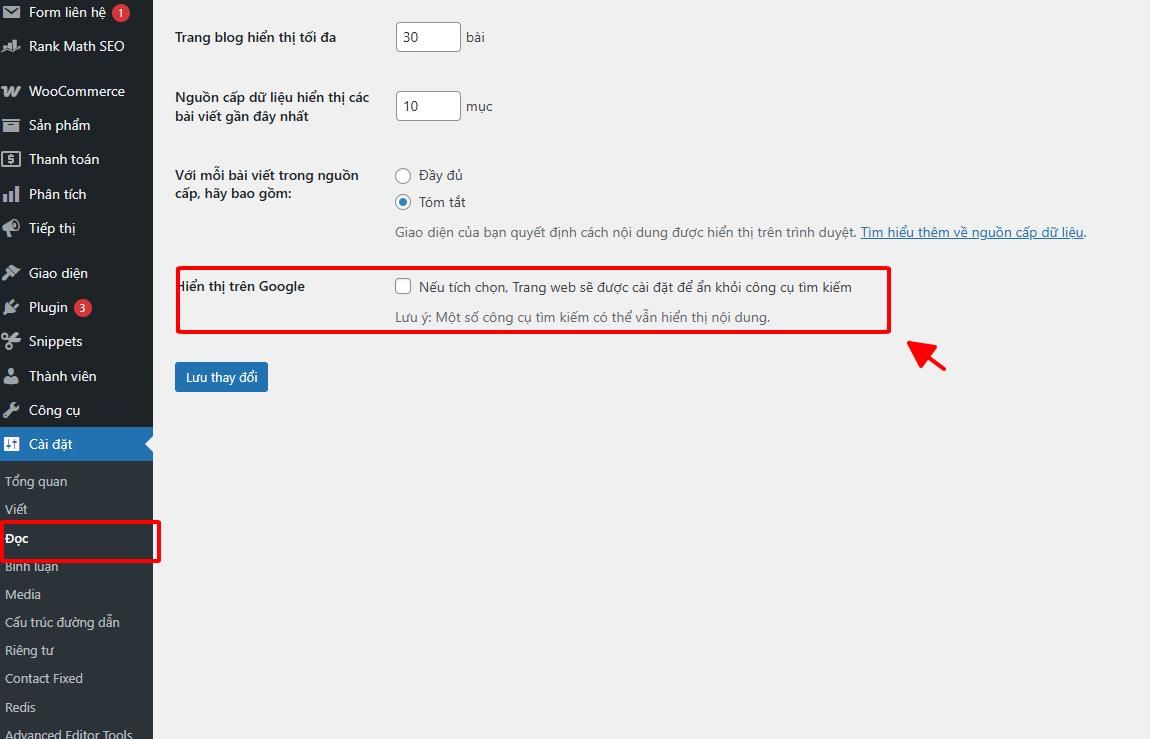This screenshot has width=1150, height=739.
Task: Click the Plugin plug icon
Action: point(11,307)
